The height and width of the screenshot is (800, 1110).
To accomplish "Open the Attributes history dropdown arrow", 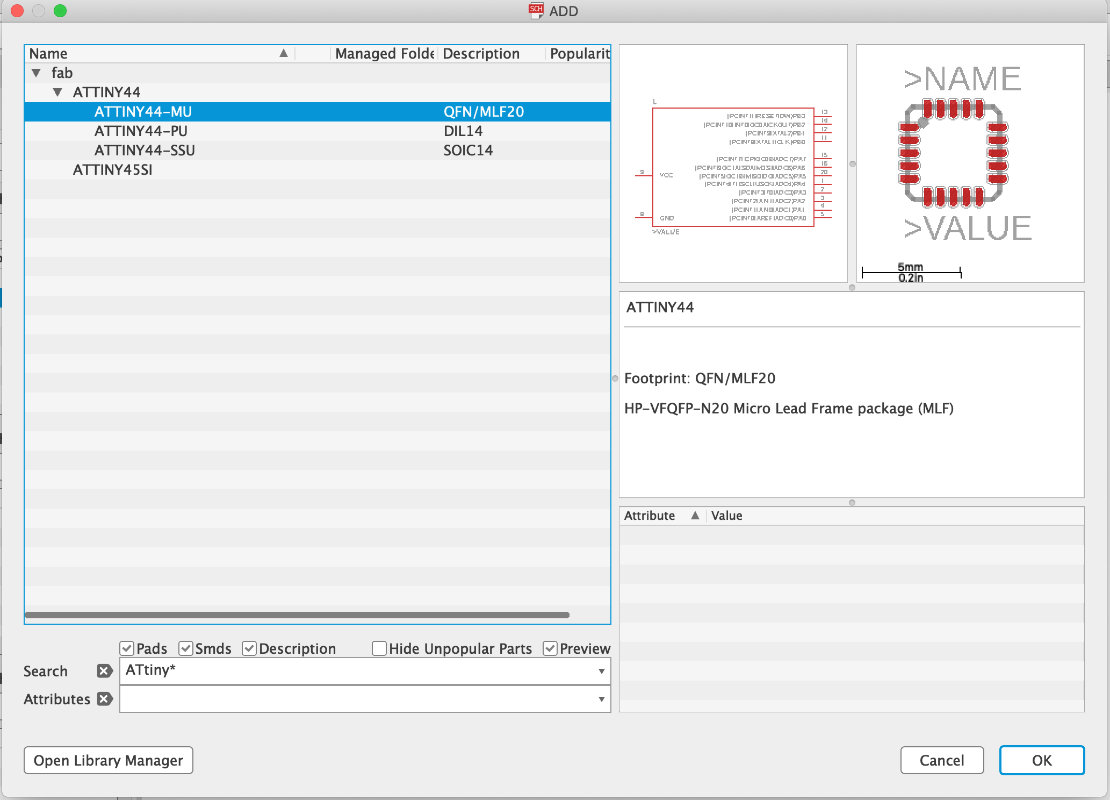I will (601, 699).
